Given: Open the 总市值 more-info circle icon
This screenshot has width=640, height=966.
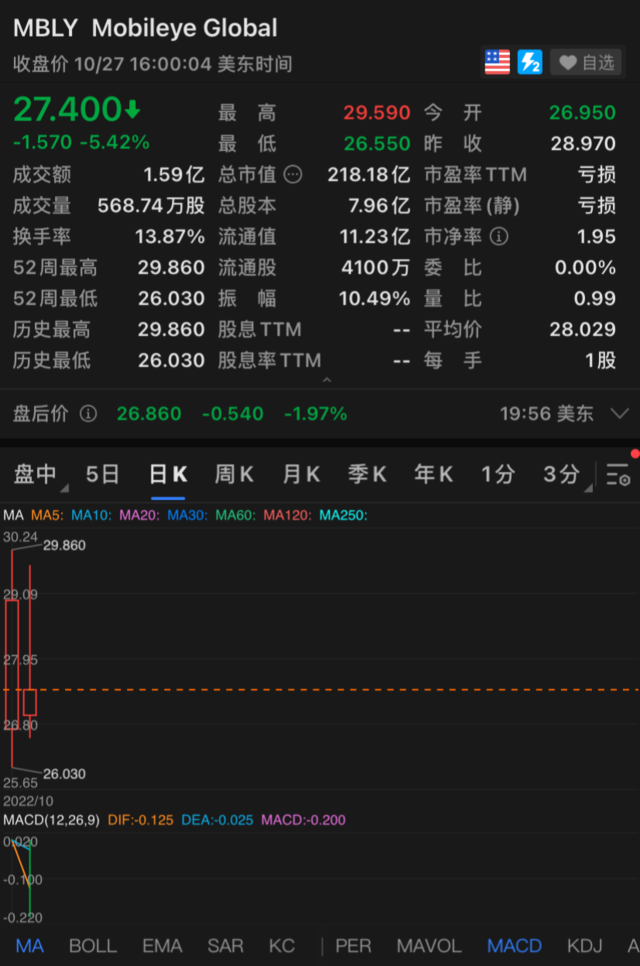Looking at the screenshot, I should click(x=293, y=175).
